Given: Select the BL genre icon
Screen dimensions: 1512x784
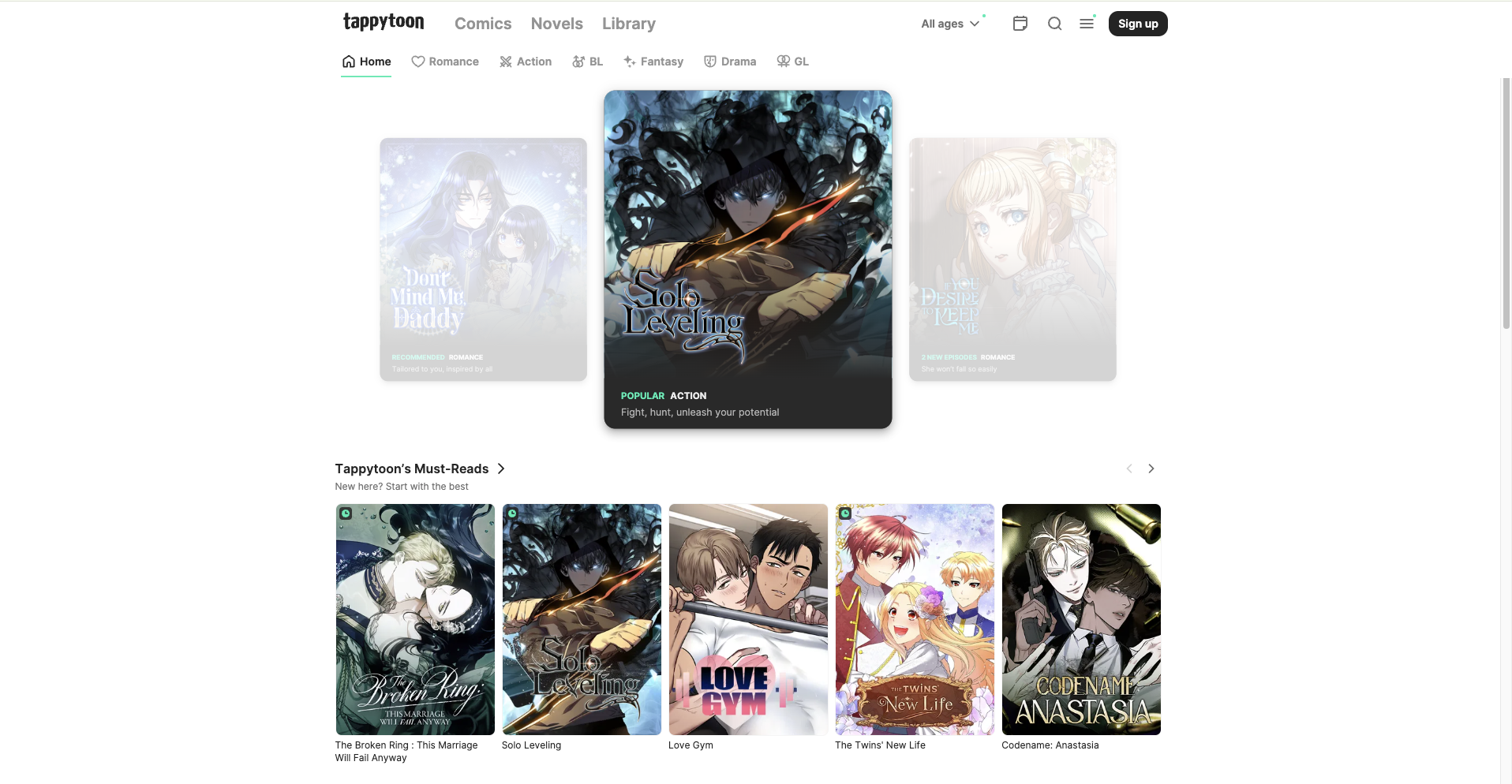Looking at the screenshot, I should pos(578,61).
